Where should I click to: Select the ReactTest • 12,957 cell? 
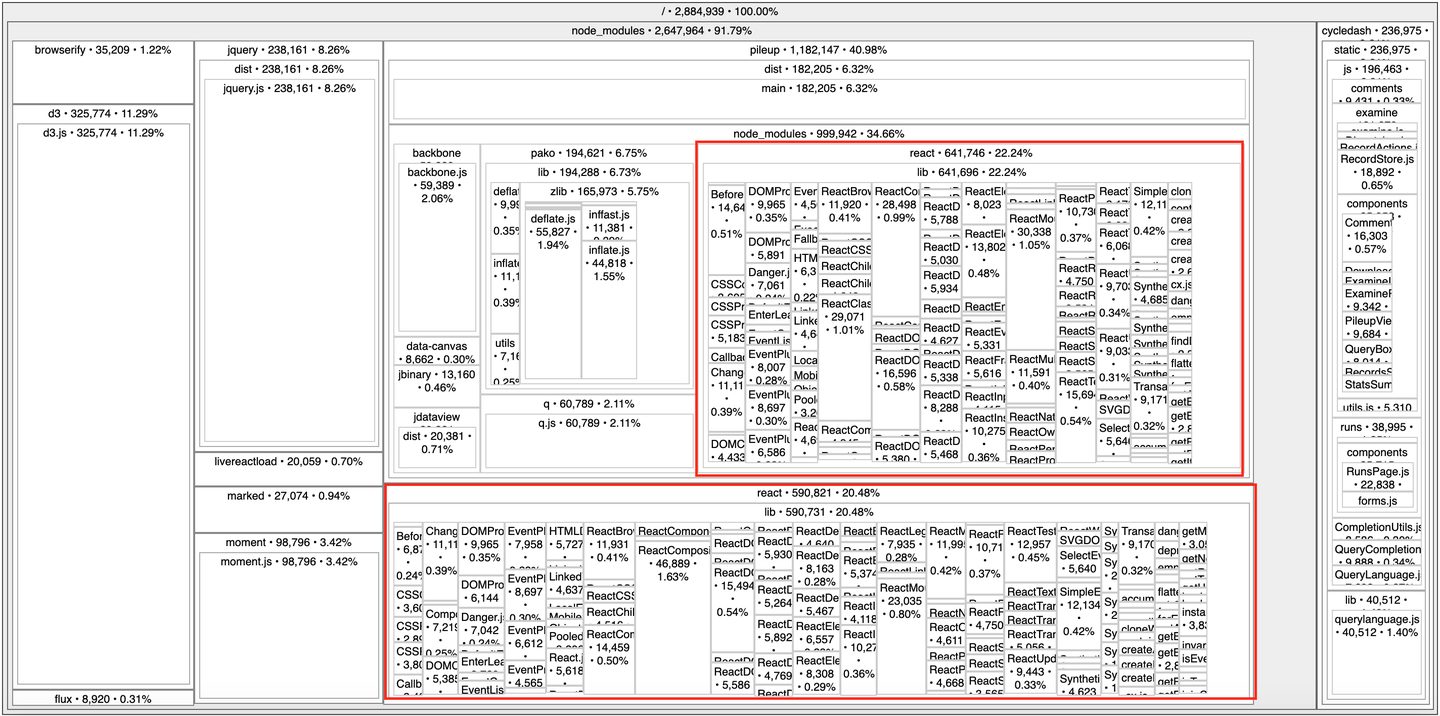point(1031,554)
